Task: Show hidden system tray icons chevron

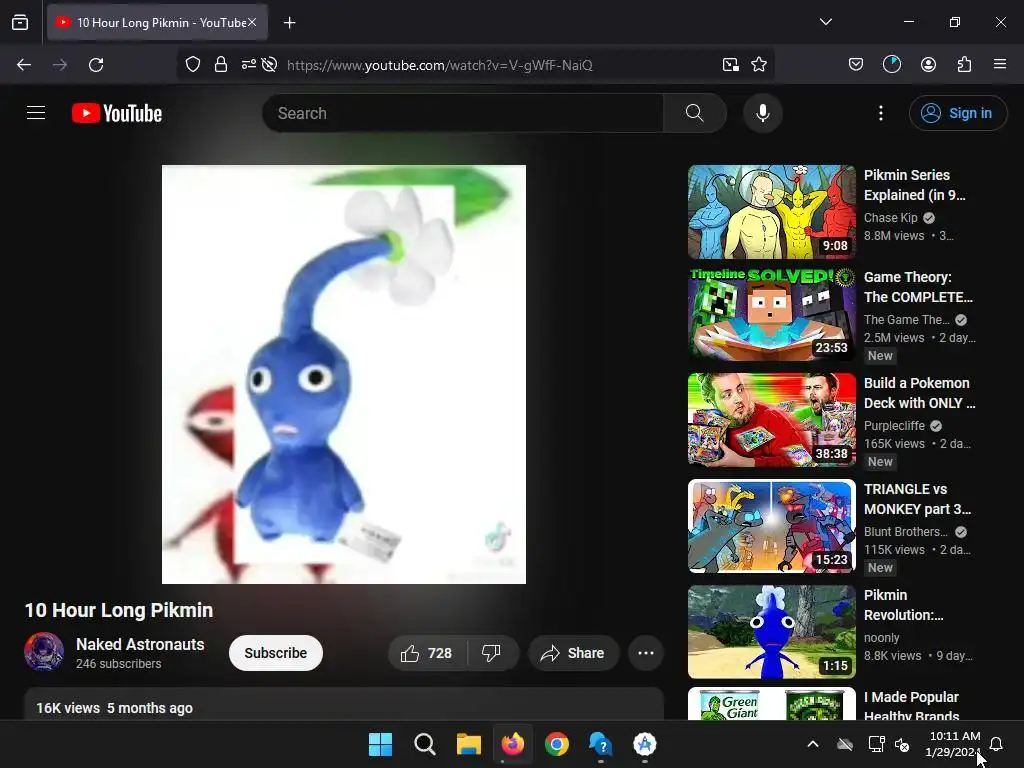Action: point(812,744)
